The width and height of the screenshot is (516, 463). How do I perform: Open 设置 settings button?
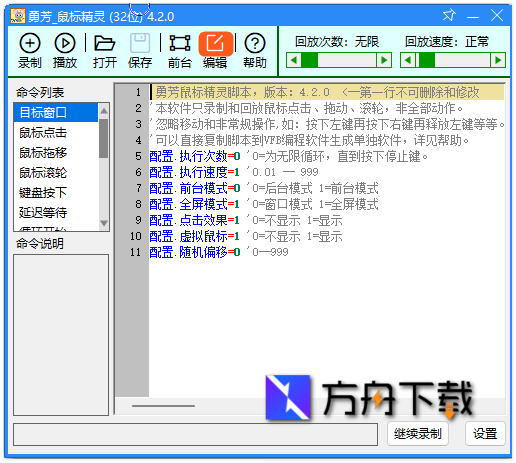pos(485,433)
